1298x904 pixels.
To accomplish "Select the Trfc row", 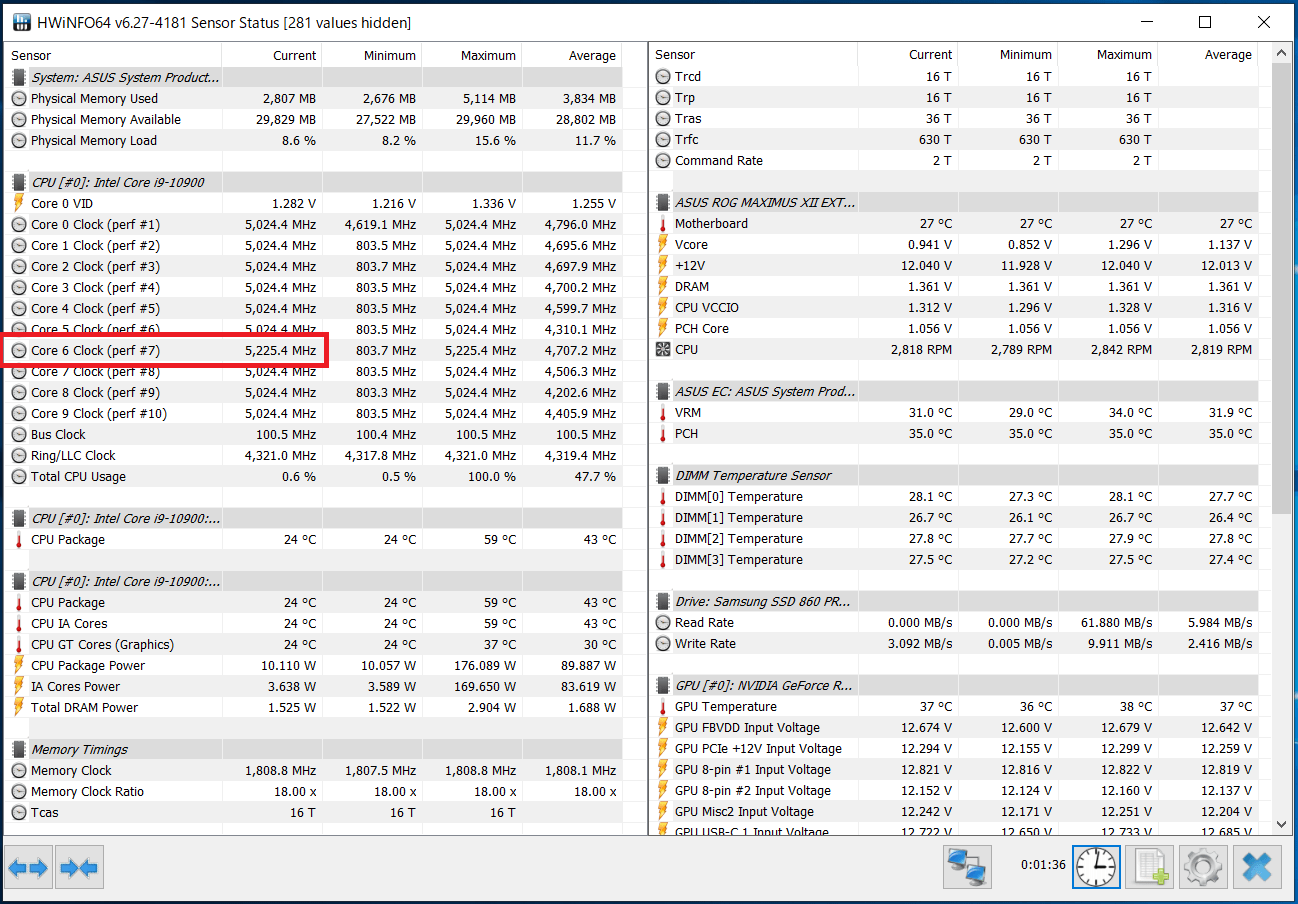I will [953, 139].
